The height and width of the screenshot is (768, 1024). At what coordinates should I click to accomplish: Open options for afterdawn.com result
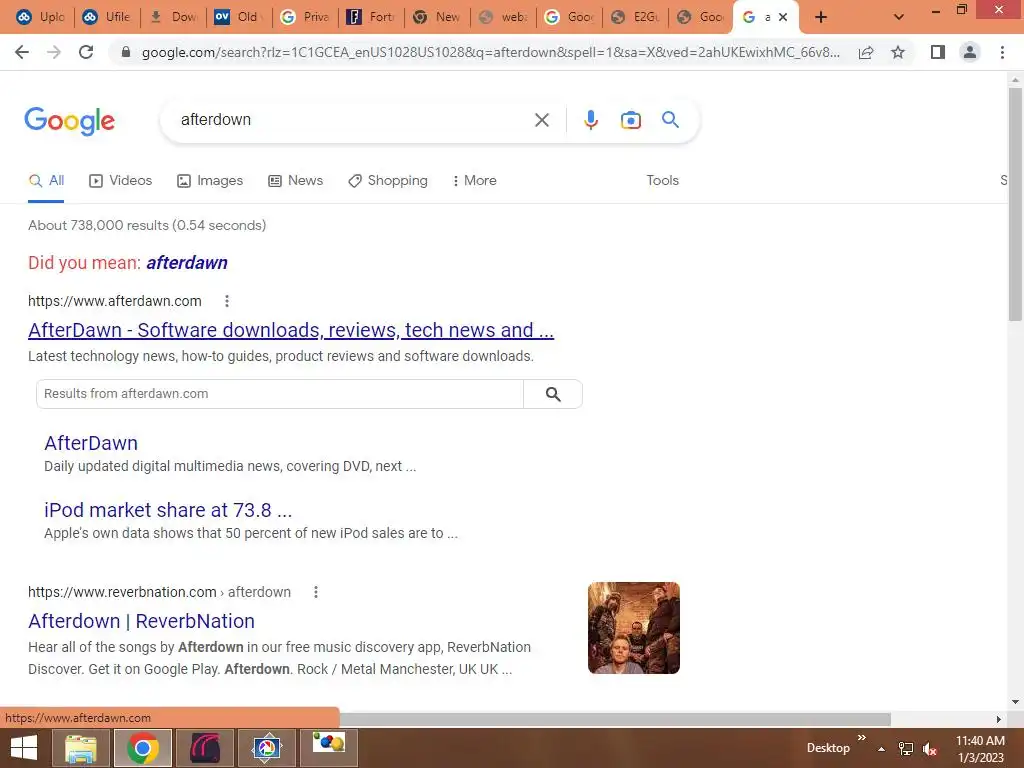[x=227, y=301]
